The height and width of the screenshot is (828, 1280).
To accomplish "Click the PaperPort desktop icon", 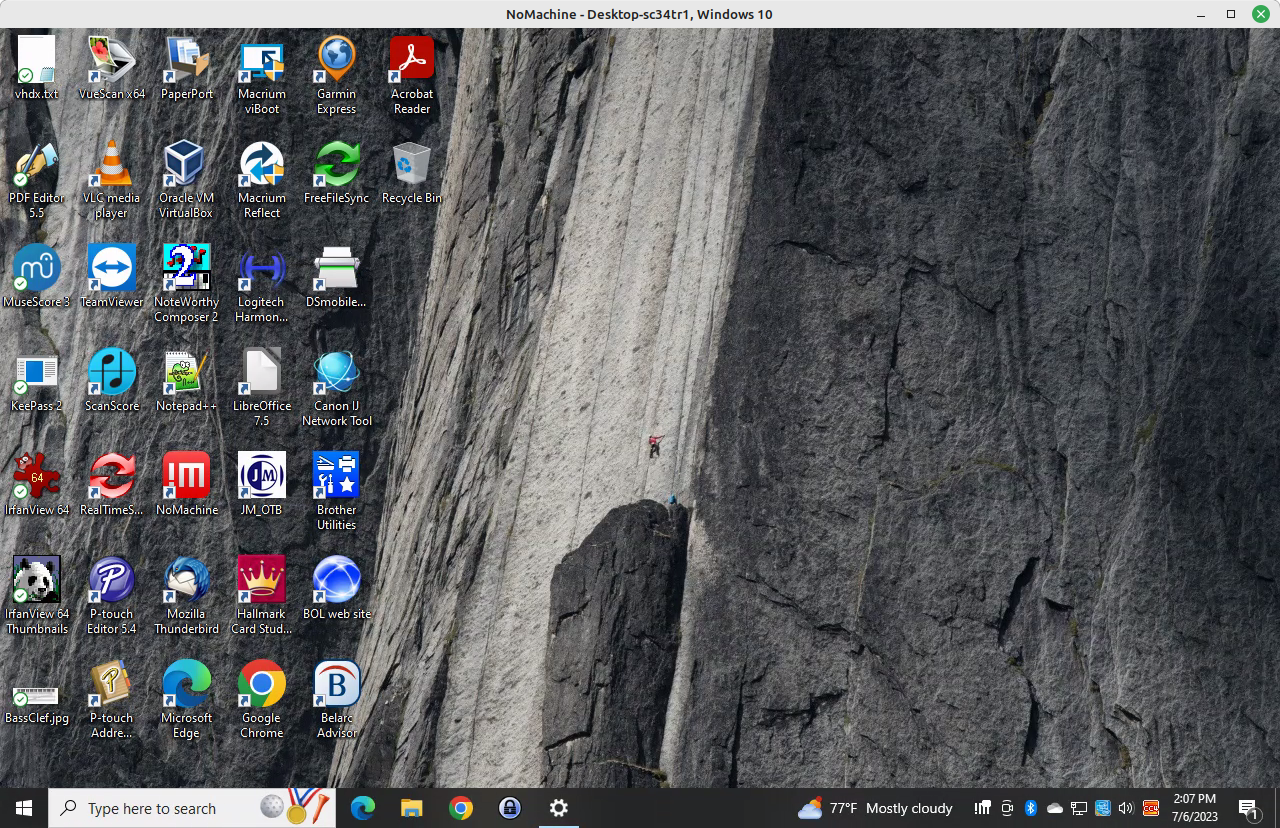I will (187, 68).
